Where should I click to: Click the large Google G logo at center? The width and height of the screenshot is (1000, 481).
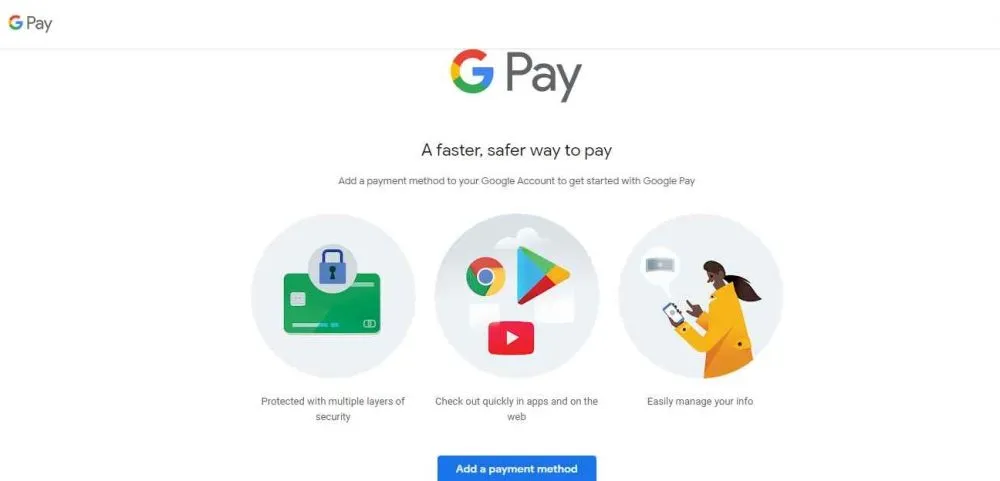pos(472,71)
